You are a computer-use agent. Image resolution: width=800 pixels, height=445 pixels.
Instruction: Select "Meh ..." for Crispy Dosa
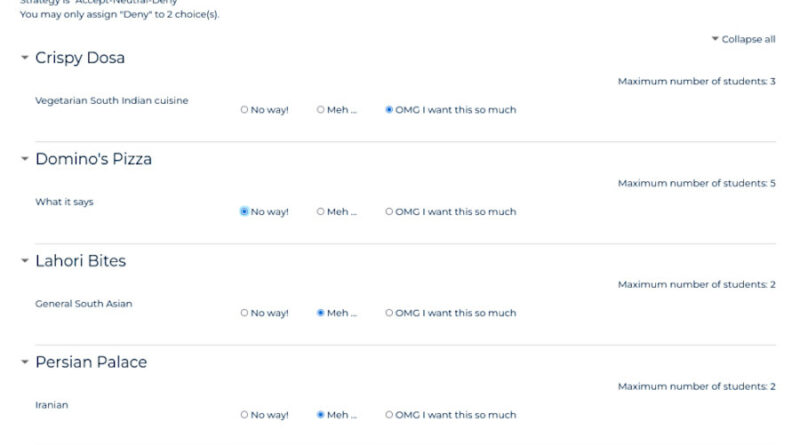click(320, 110)
